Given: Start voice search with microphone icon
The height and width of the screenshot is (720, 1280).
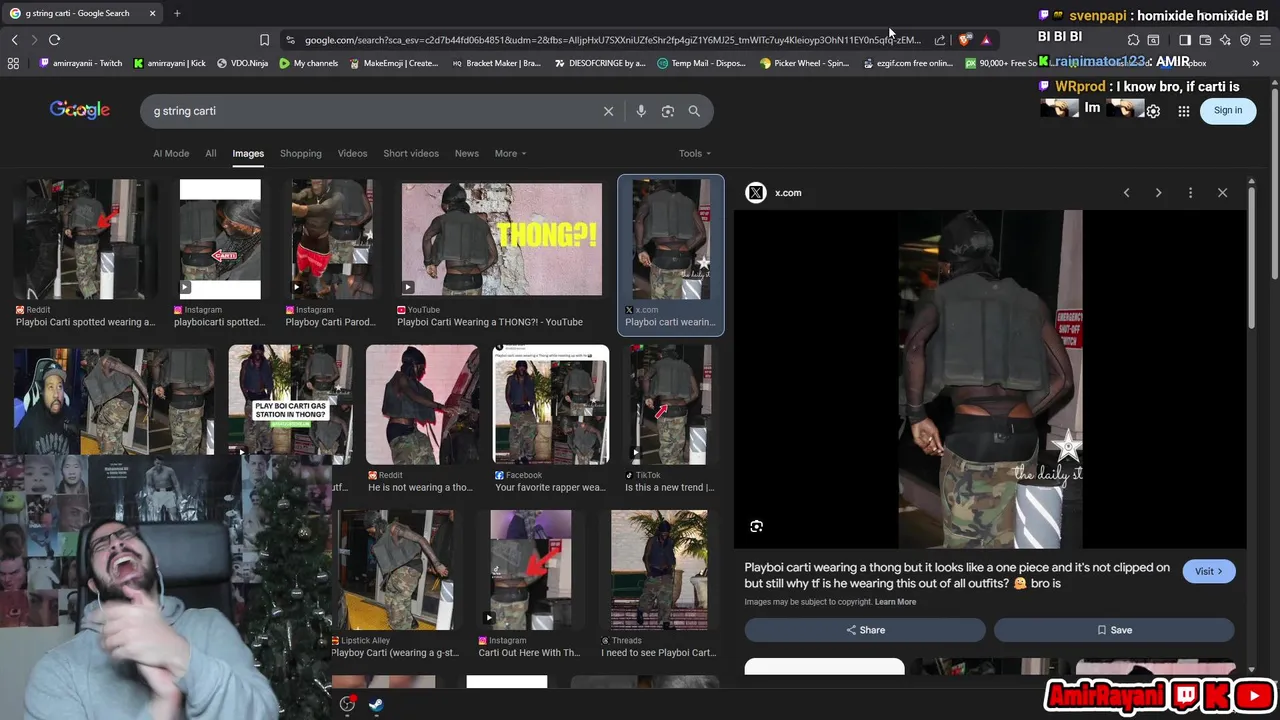Looking at the screenshot, I should [641, 111].
